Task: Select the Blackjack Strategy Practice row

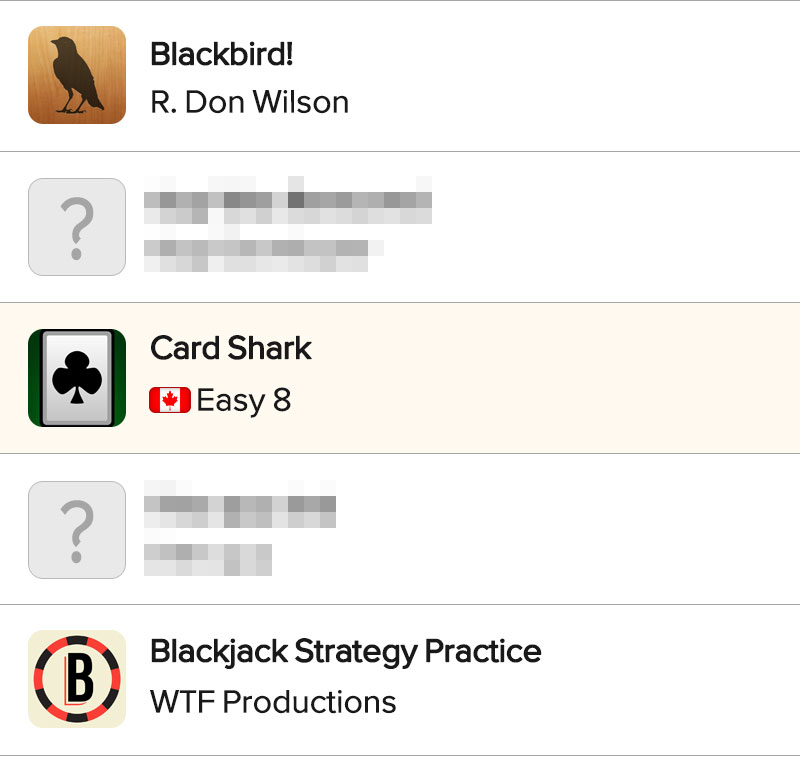Action: pos(400,680)
